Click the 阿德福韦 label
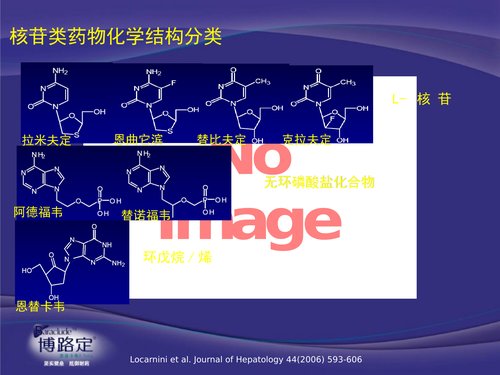The width and height of the screenshot is (500, 375). point(38,212)
